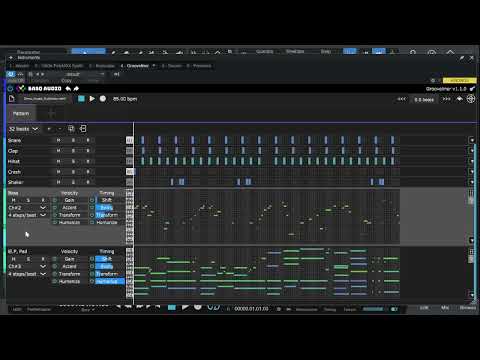Start the plugin's play button
This screenshot has height=360, width=480.
pos(92,99)
